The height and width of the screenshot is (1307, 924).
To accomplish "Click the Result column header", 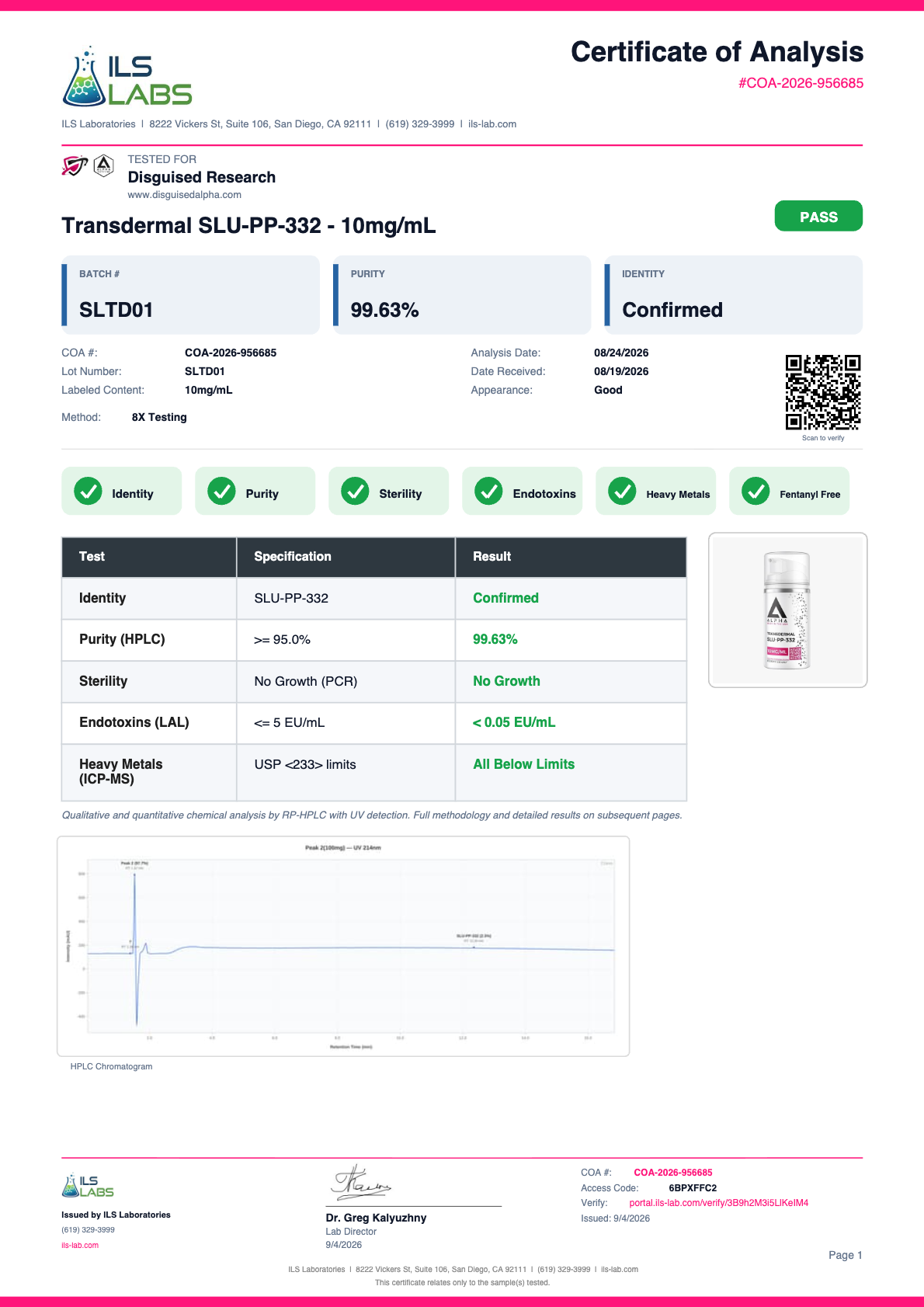I will point(571,557).
